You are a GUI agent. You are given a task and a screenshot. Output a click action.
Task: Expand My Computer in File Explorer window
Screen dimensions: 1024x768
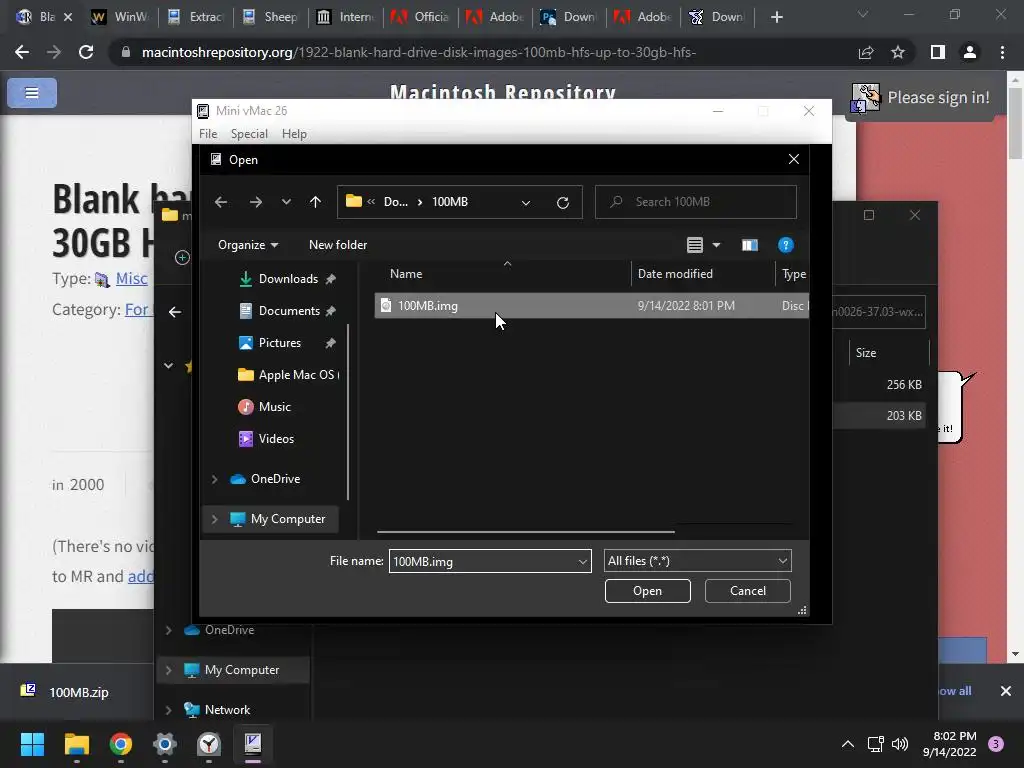coord(168,670)
